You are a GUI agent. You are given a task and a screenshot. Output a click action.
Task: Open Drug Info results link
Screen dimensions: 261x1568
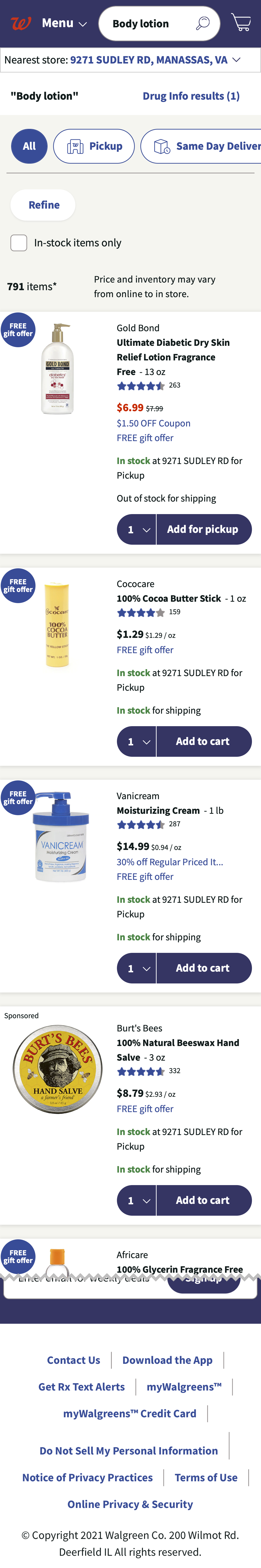pyautogui.click(x=191, y=96)
